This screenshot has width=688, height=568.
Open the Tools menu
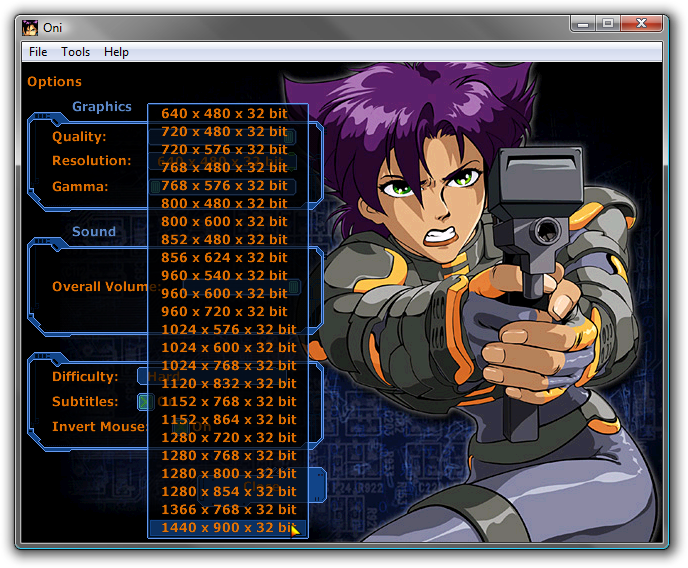click(75, 52)
